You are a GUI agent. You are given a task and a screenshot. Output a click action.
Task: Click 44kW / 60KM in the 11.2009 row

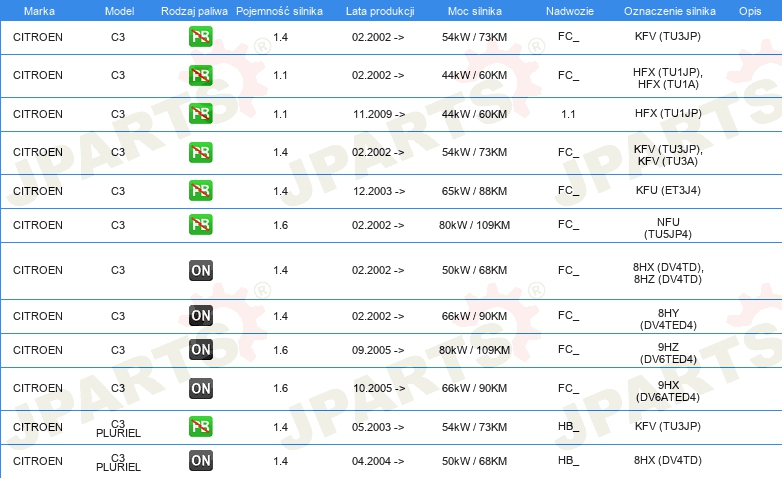click(x=474, y=114)
